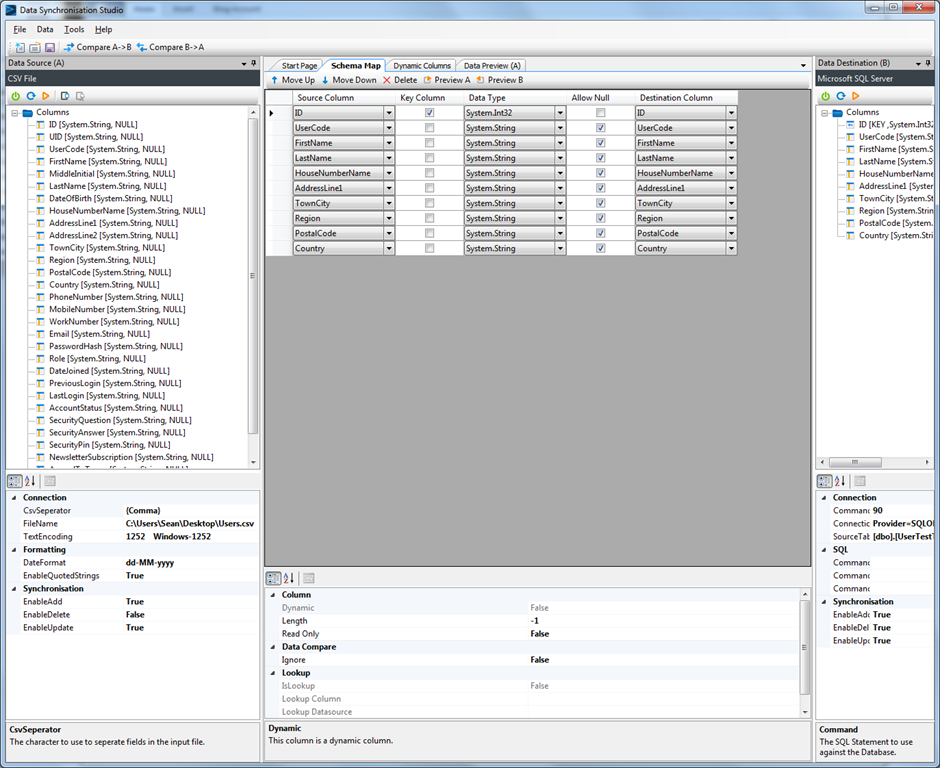The height and width of the screenshot is (768, 940).
Task: Click the Move Up button on Schema Map toolbar
Action: 290,79
